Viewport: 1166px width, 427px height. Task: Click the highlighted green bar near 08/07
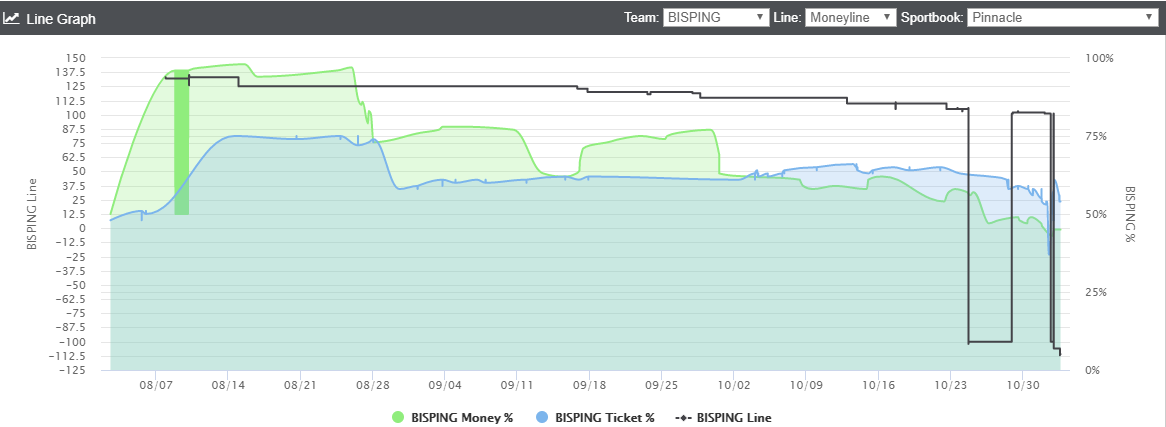(181, 142)
